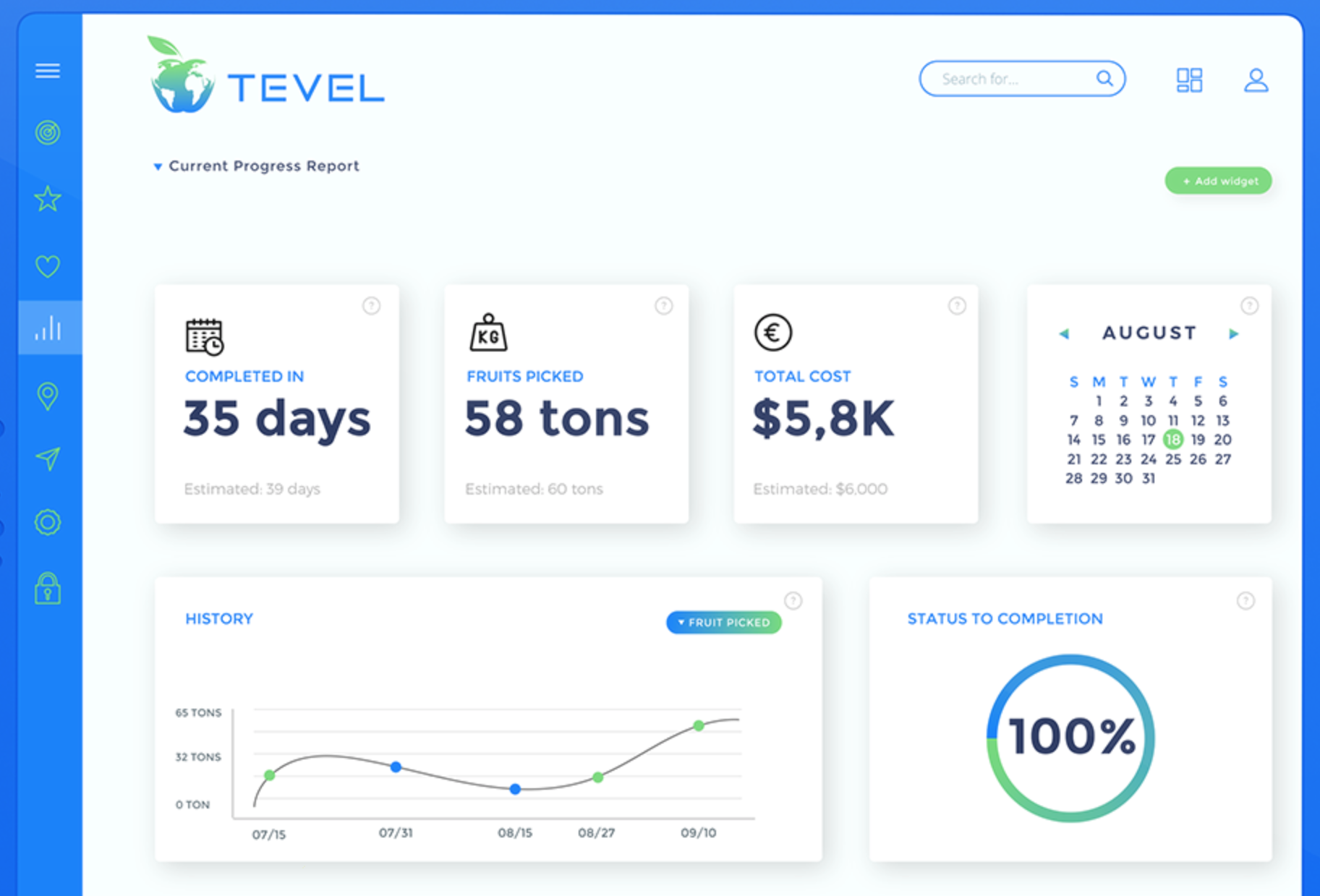Go to next month after August
Screen dimensions: 1320x896
1234,334
